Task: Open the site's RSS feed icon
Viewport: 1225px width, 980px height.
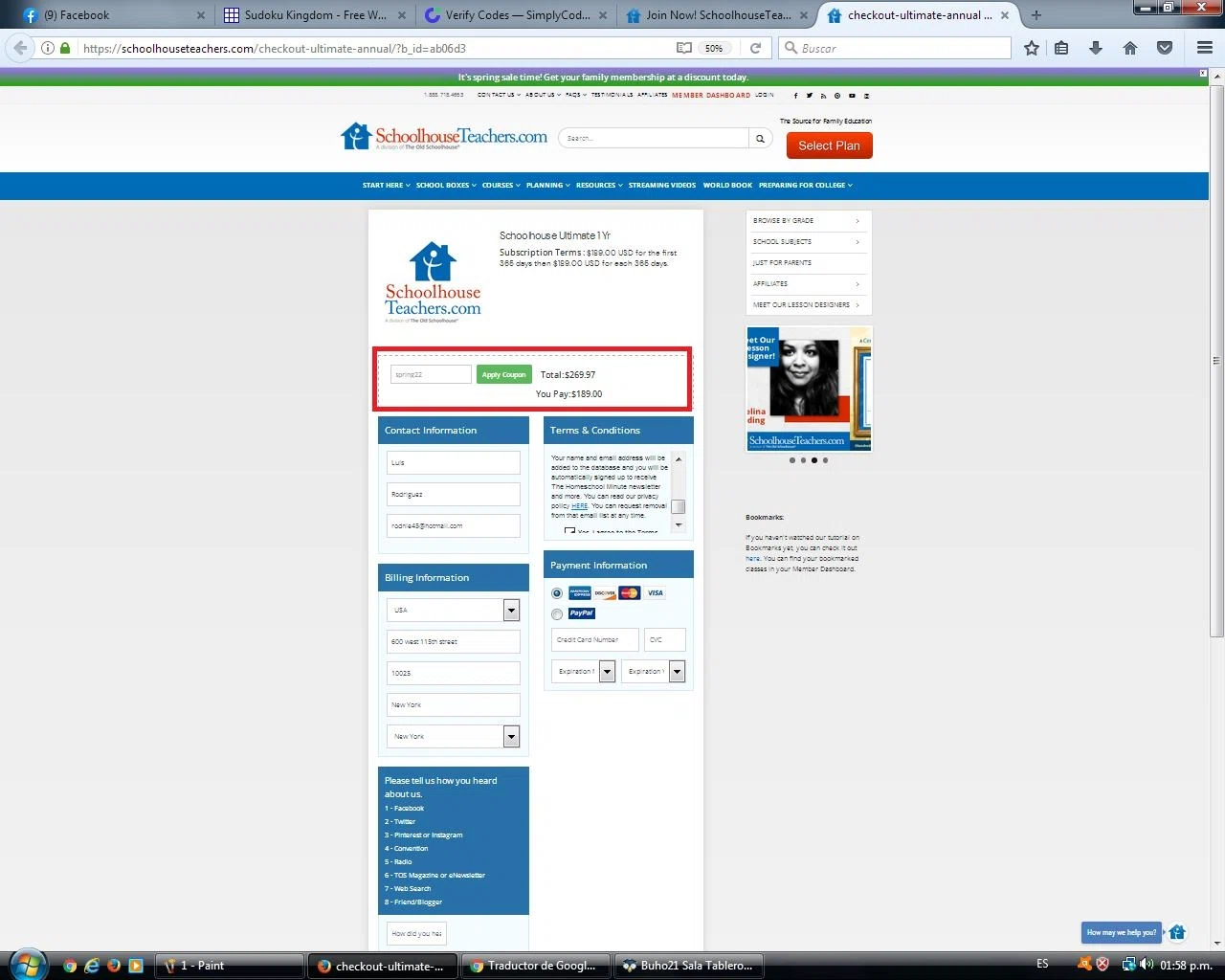Action: click(823, 96)
